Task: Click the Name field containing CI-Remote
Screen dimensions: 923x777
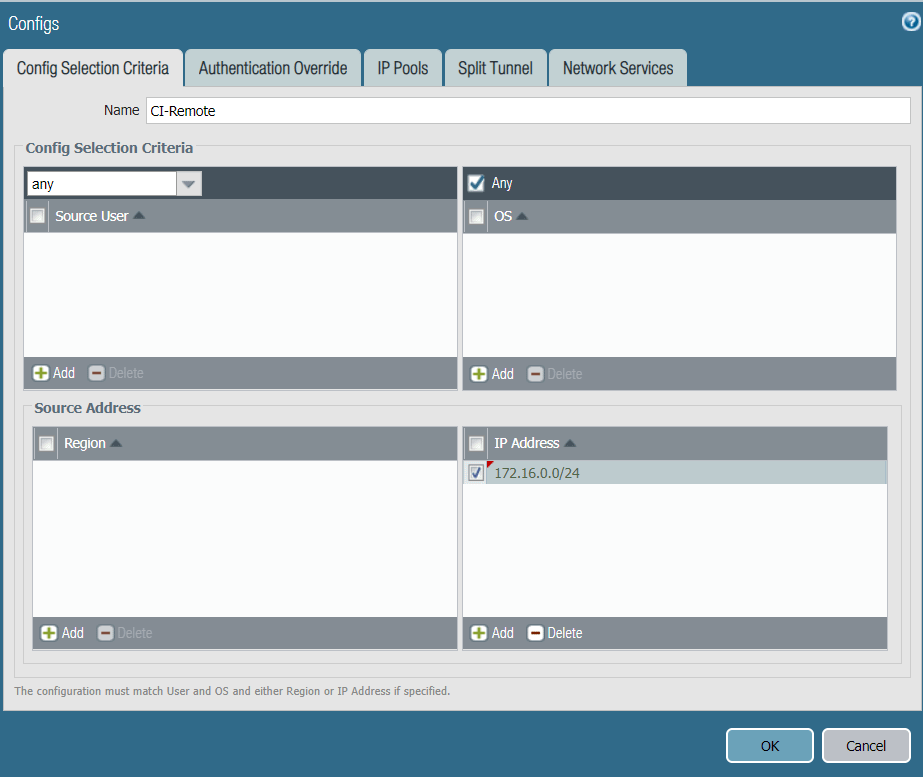Action: (x=527, y=110)
